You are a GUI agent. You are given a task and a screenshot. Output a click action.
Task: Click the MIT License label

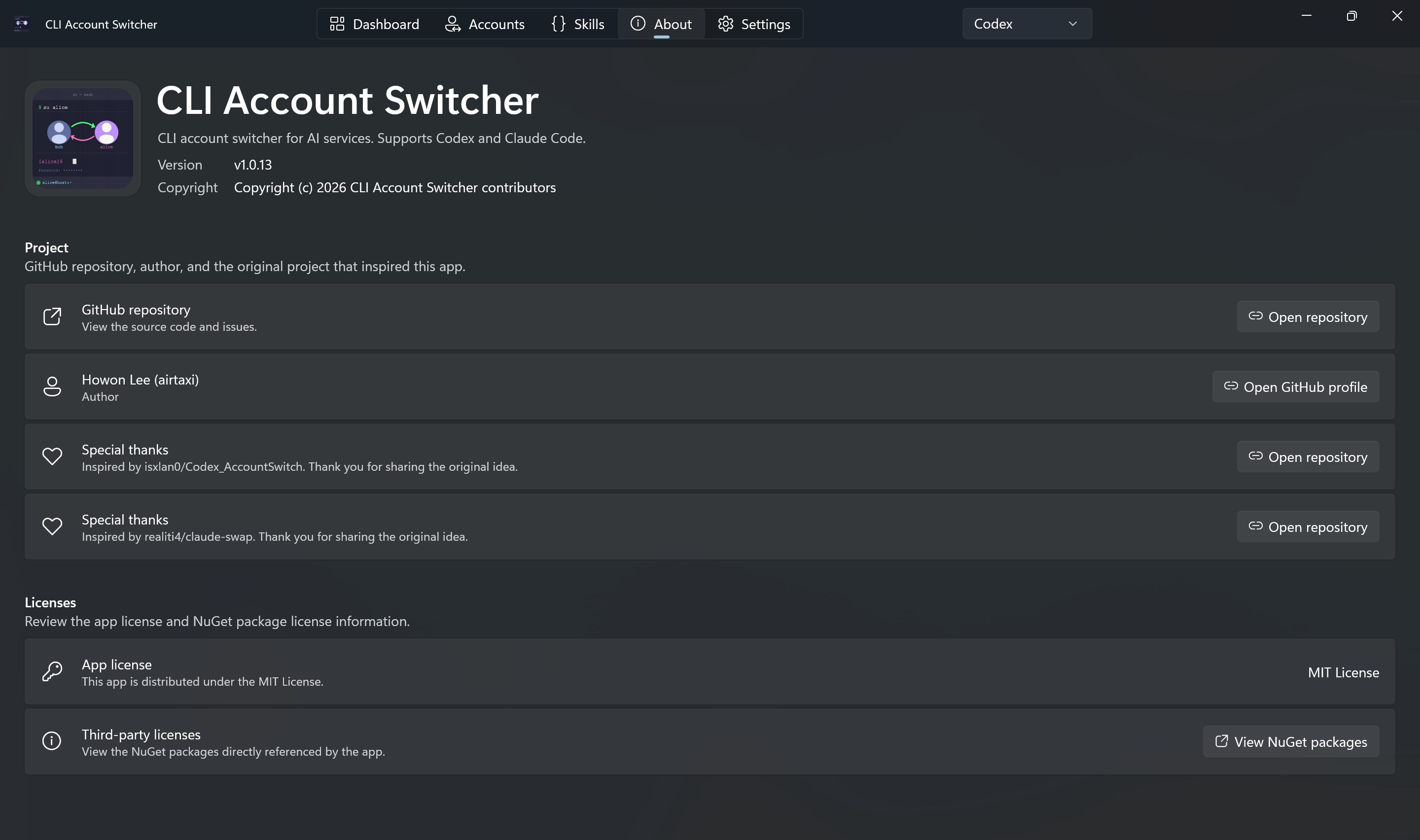[x=1343, y=672]
